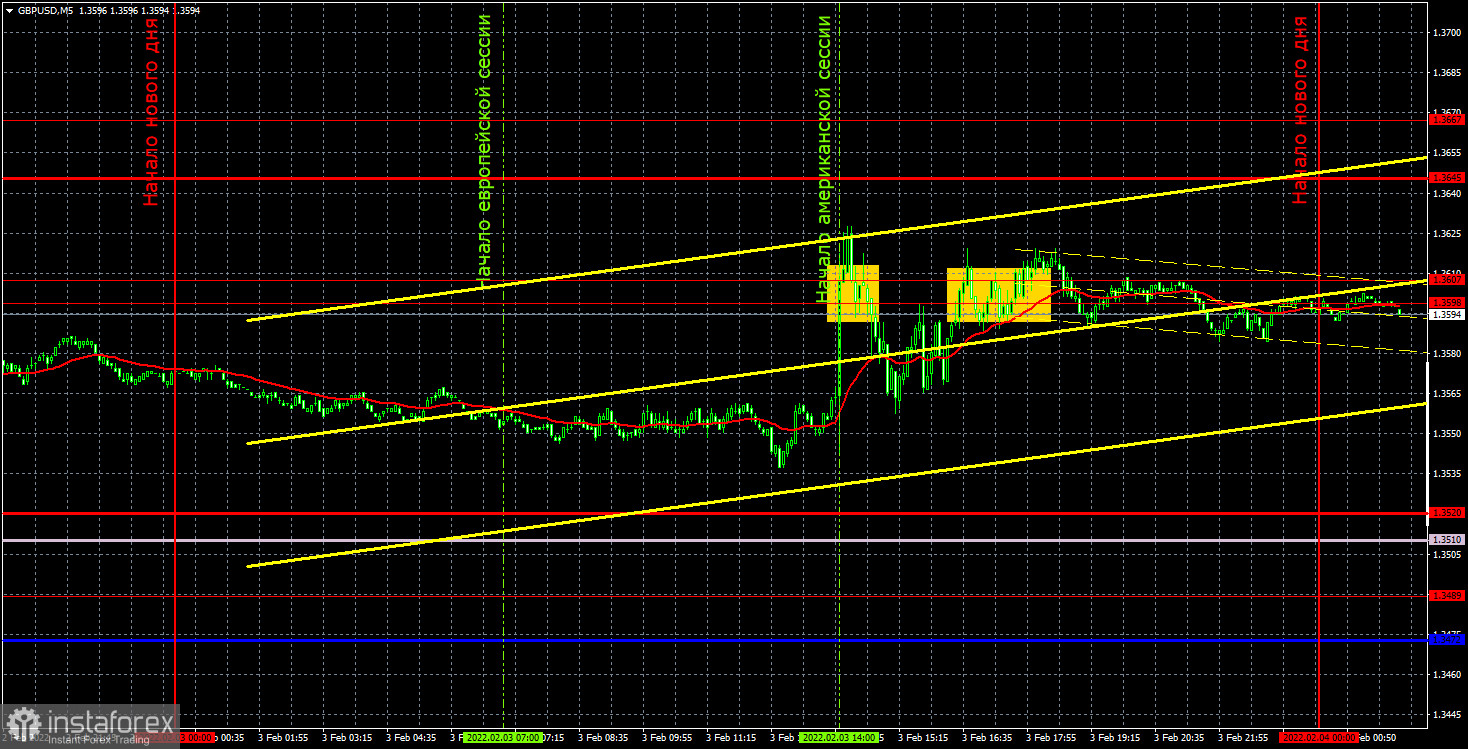The height and width of the screenshot is (749, 1468).
Task: Click the green 2022.02.03 14:00 time tag
Action: pos(840,738)
